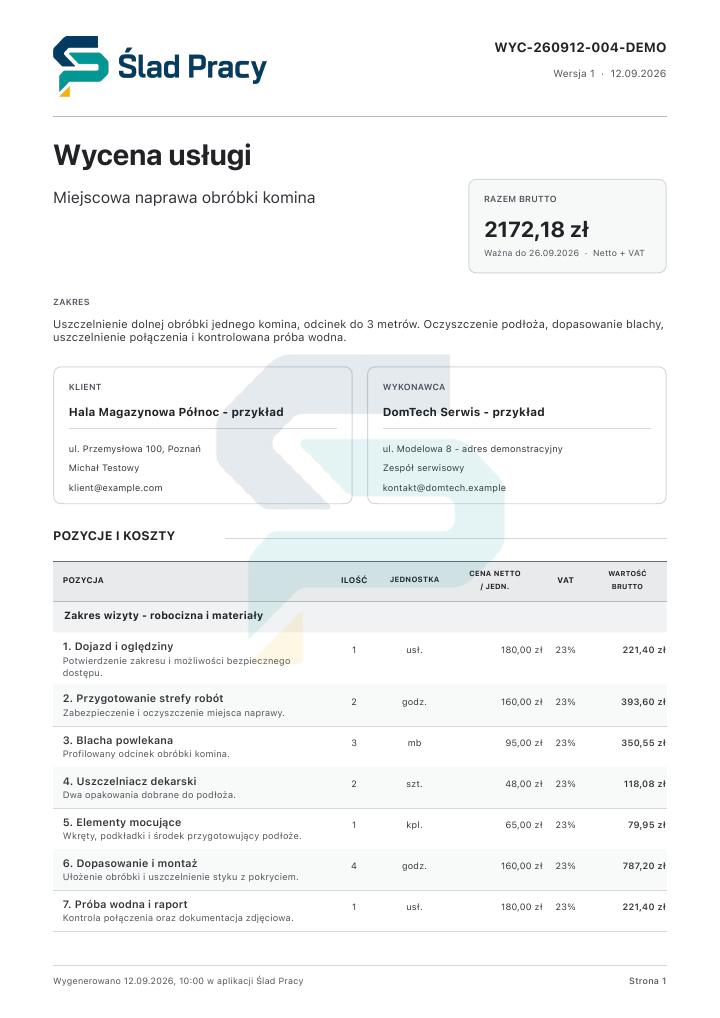Click the JEDNOSTKA column header

coord(414,579)
